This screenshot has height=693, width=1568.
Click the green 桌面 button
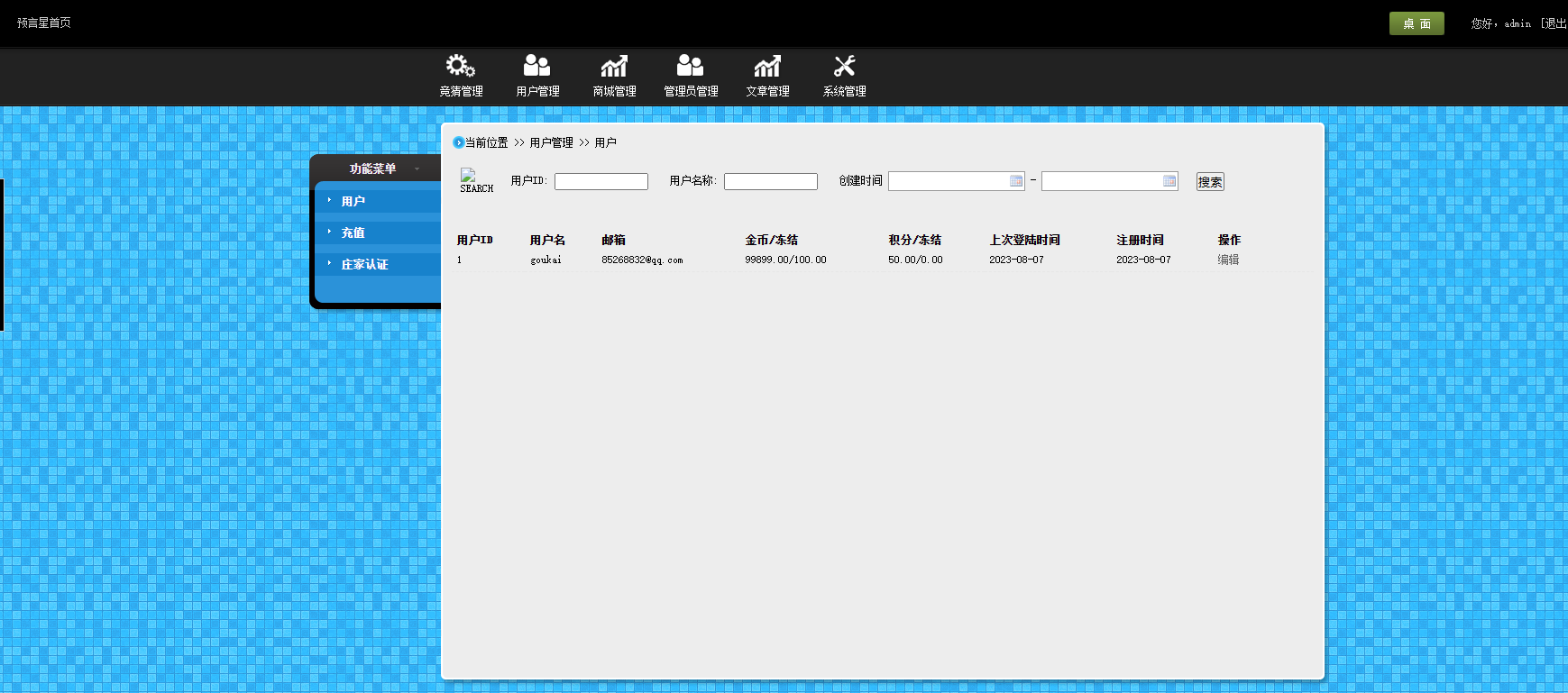[x=1417, y=23]
